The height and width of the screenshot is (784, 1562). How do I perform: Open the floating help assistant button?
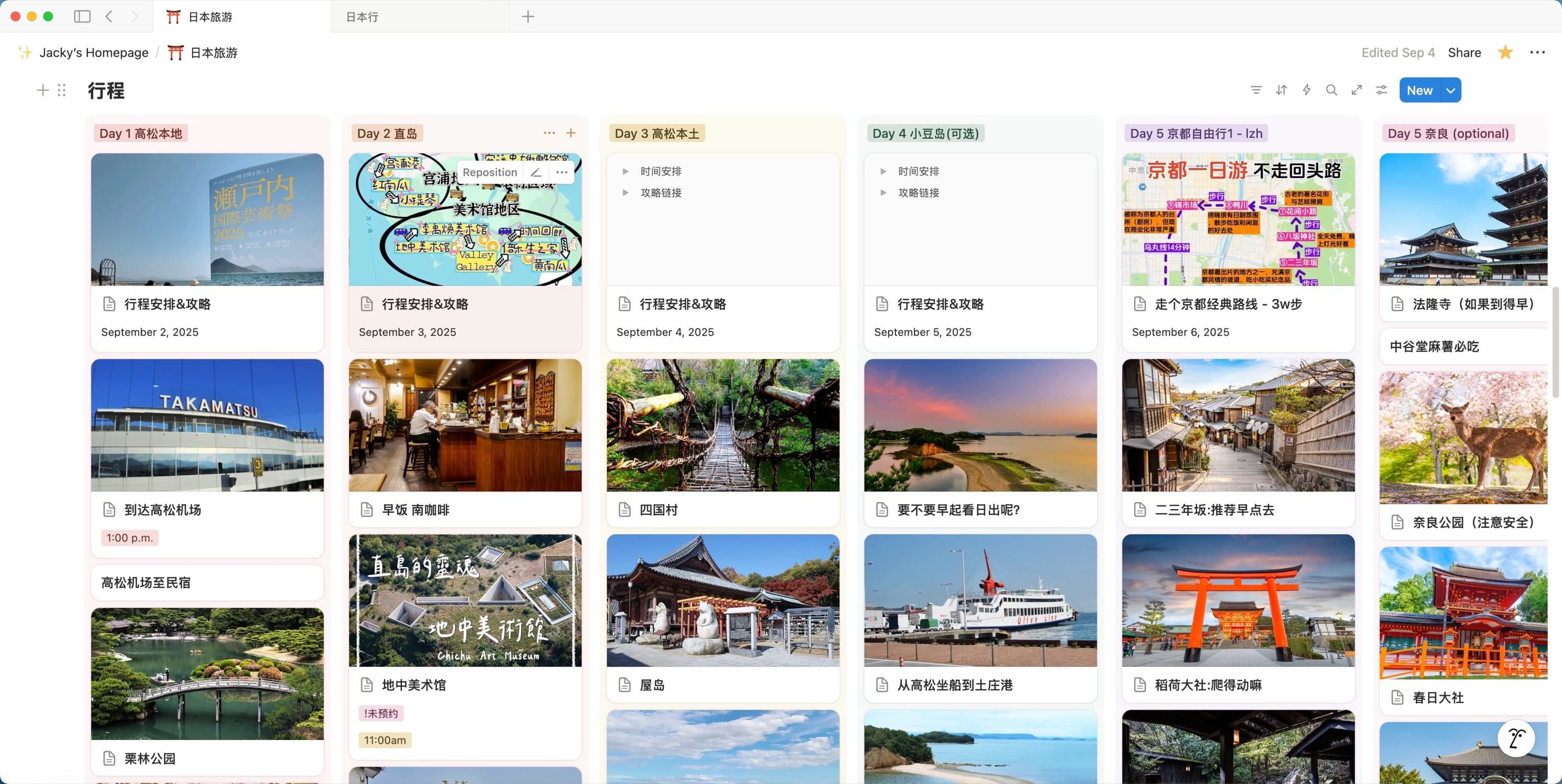[1516, 738]
